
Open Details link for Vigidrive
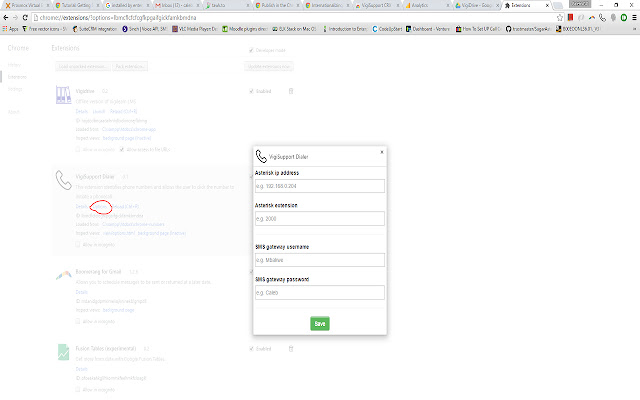[82, 111]
